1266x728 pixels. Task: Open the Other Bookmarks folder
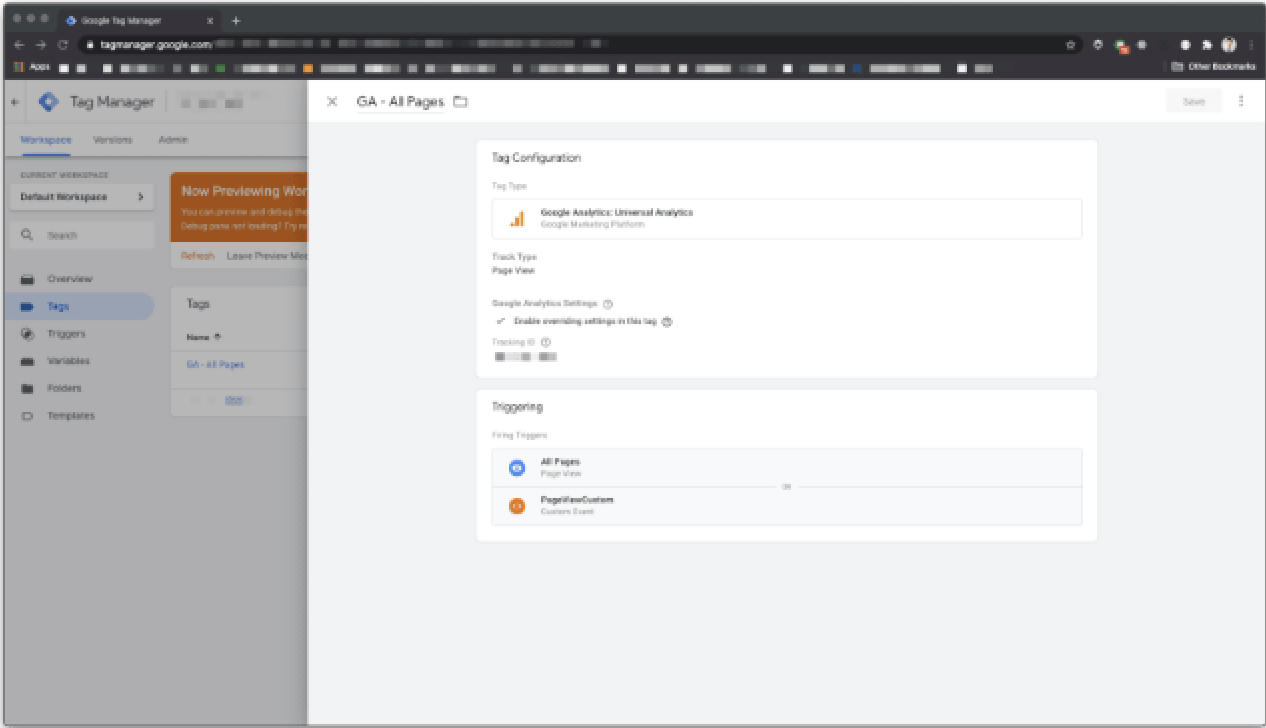[x=1213, y=67]
